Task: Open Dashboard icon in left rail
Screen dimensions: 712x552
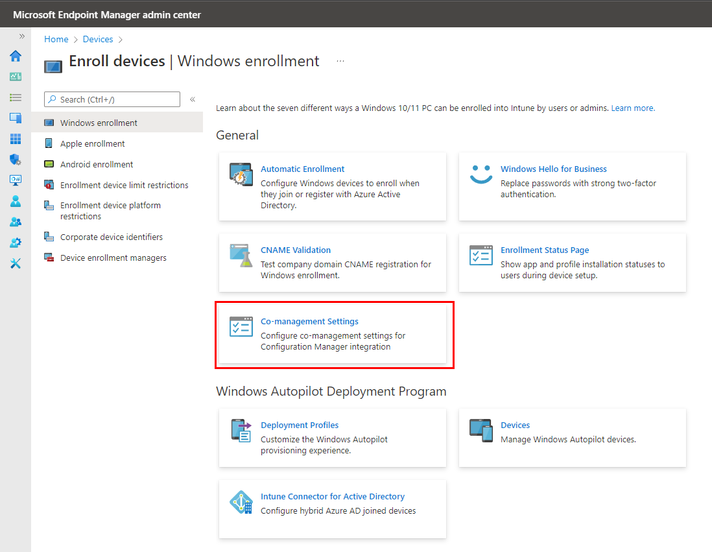Action: pyautogui.click(x=15, y=77)
